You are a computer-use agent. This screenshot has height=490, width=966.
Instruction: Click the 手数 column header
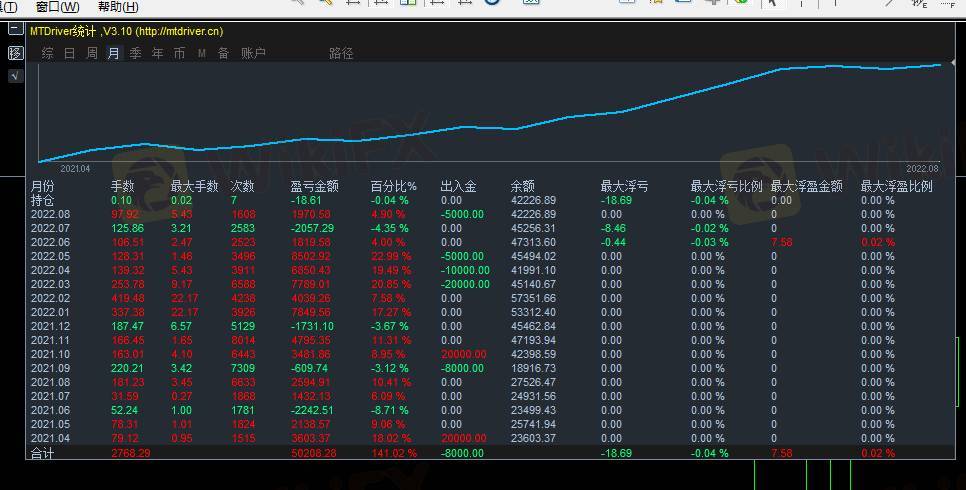(123, 186)
